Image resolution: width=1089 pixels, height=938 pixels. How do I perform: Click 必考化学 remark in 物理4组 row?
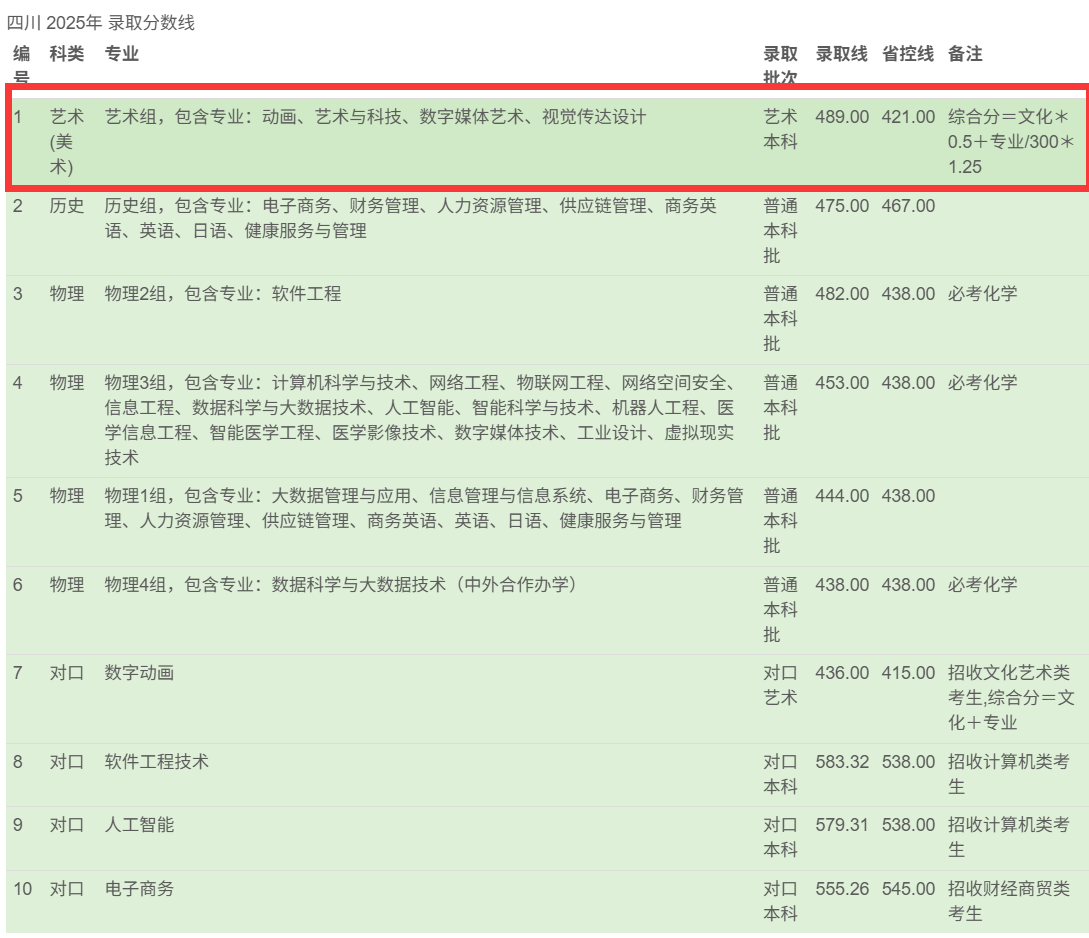point(983,585)
